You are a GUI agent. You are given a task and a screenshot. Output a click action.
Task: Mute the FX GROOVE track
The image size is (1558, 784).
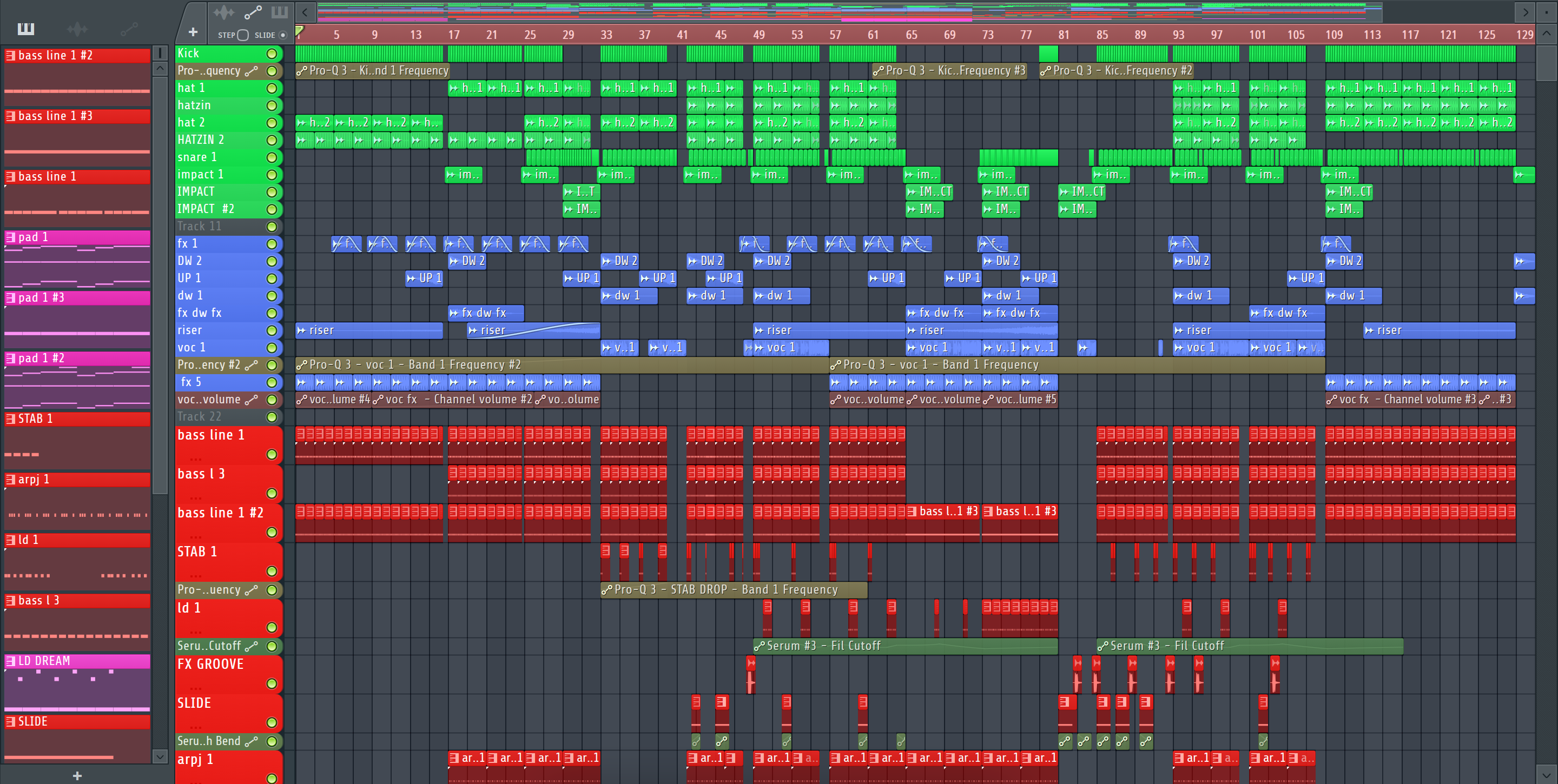(x=272, y=683)
